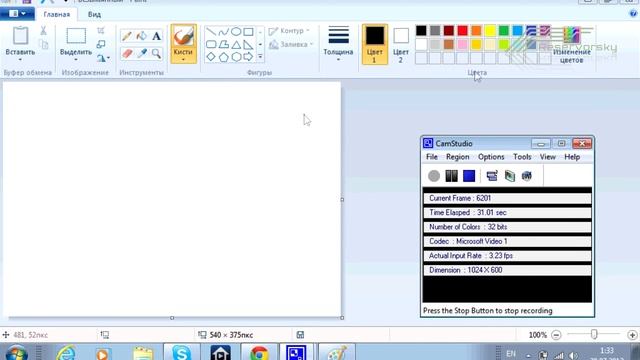The image size is (640, 360).
Task: Choose the Pentagon shape
Action: pos(223,57)
